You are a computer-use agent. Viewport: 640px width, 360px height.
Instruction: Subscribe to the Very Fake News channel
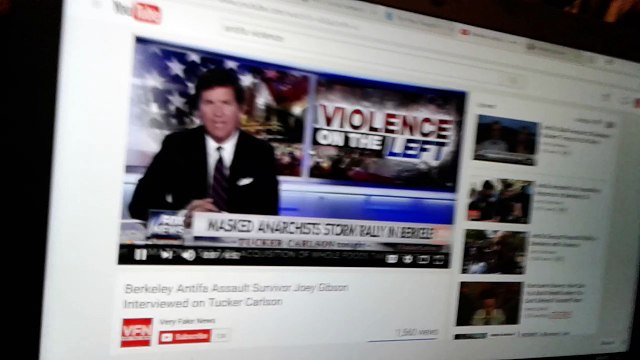185,337
